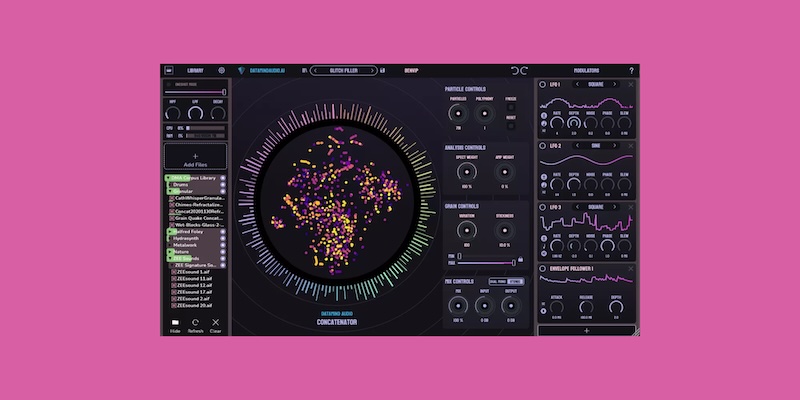Collapse the Granular folder arrow
Screen dimensions: 800x400
tap(170, 191)
